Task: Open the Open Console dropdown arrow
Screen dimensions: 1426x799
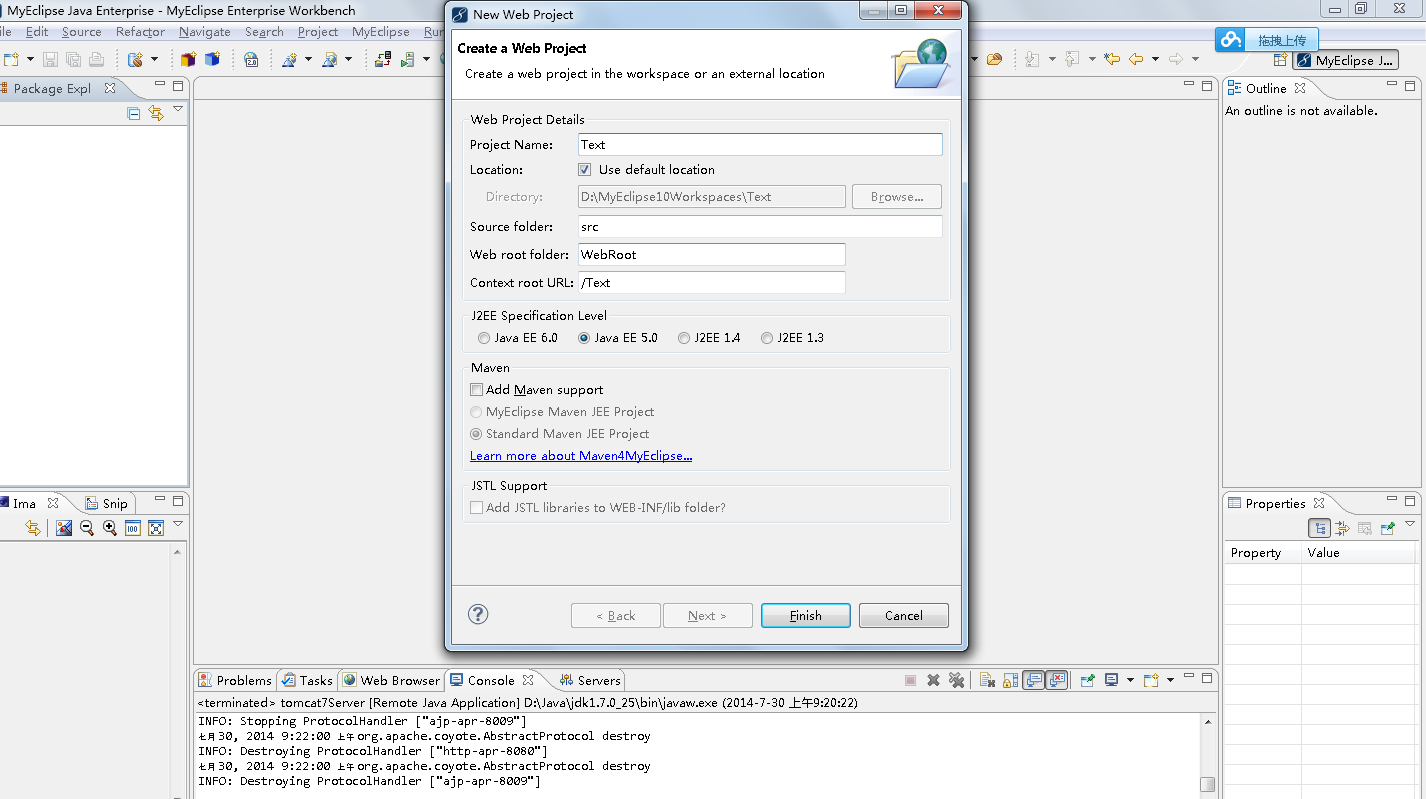Action: [x=1170, y=680]
